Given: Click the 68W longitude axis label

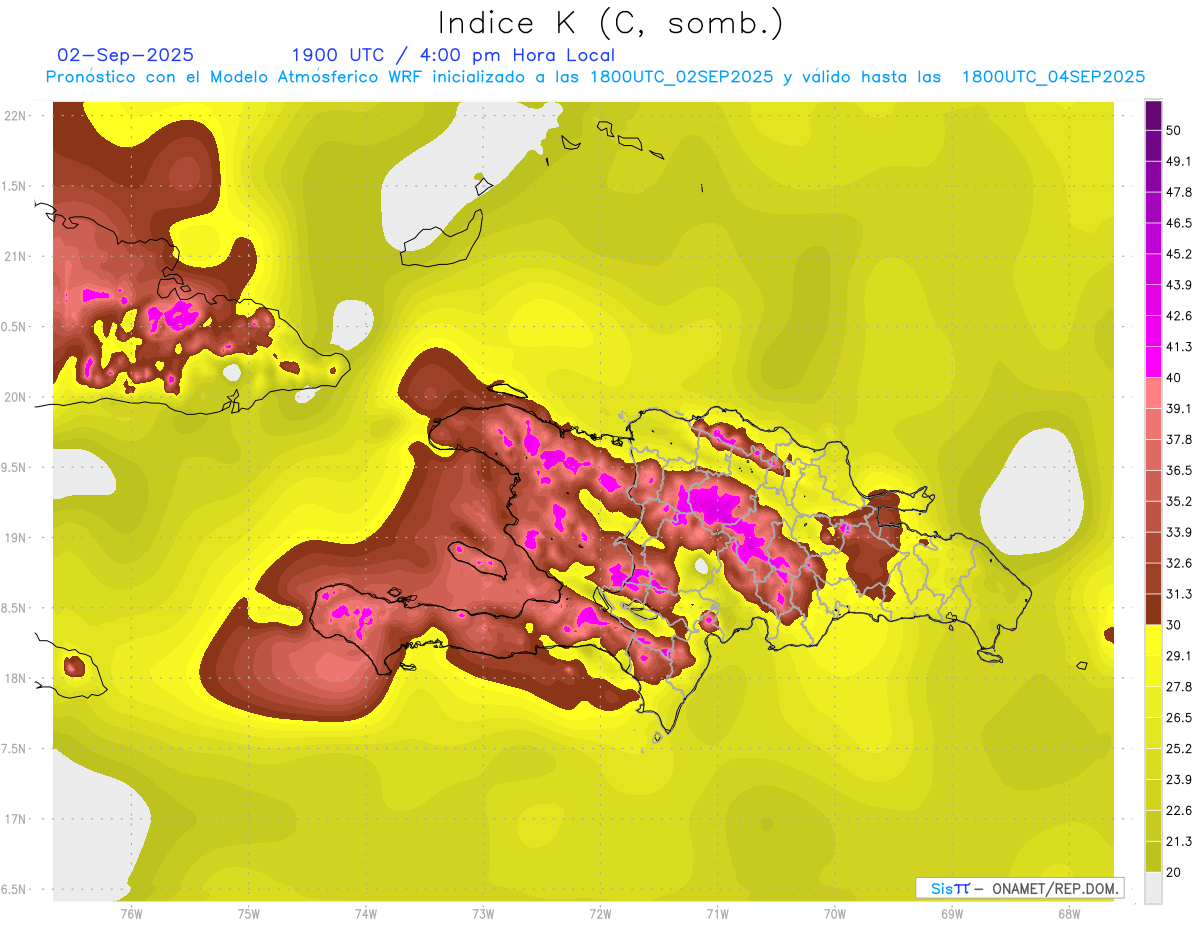Looking at the screenshot, I should [1068, 913].
